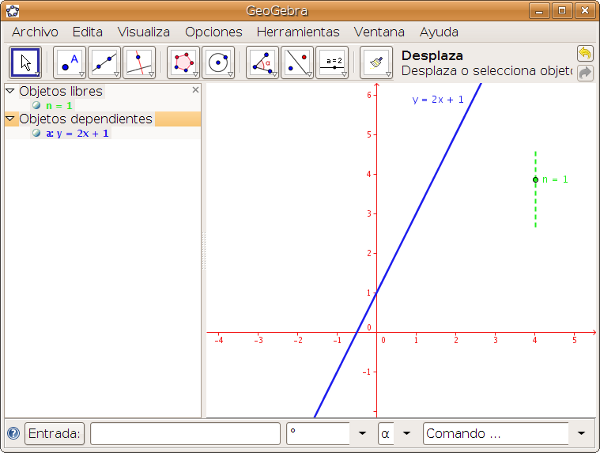Toggle visibility circle of line a
Viewport: 600px width, 453px height.
point(36,133)
